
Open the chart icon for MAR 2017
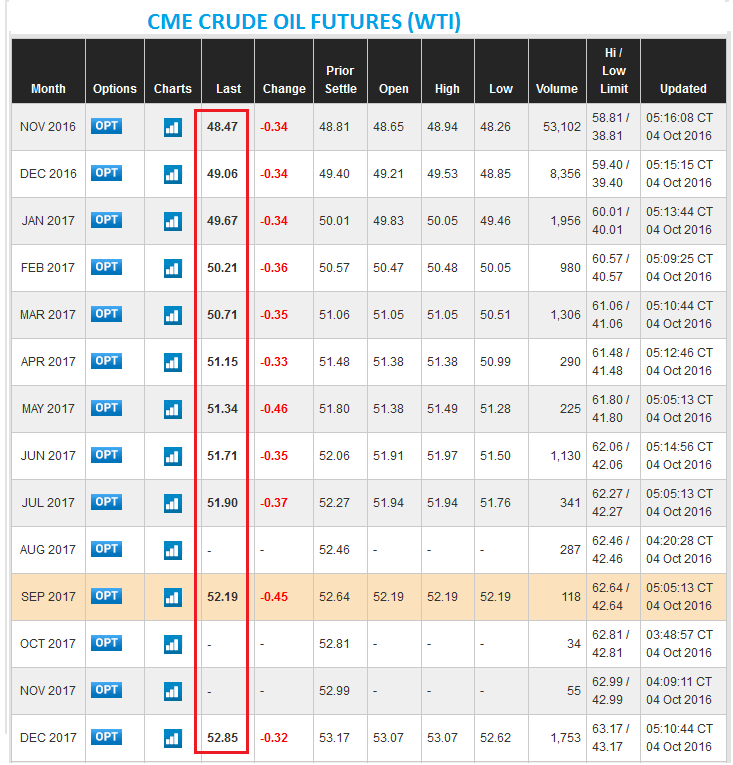173,316
